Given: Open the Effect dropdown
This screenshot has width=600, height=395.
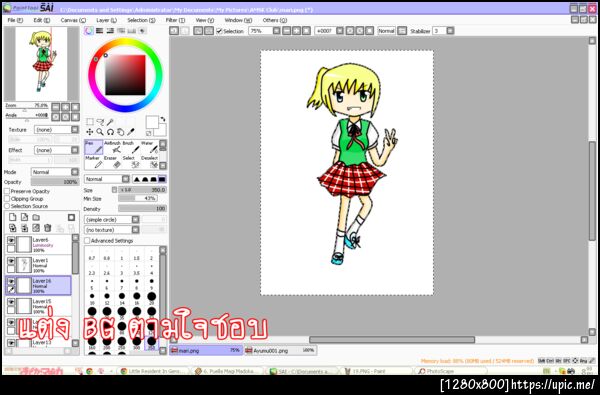Looking at the screenshot, I should click(56, 150).
